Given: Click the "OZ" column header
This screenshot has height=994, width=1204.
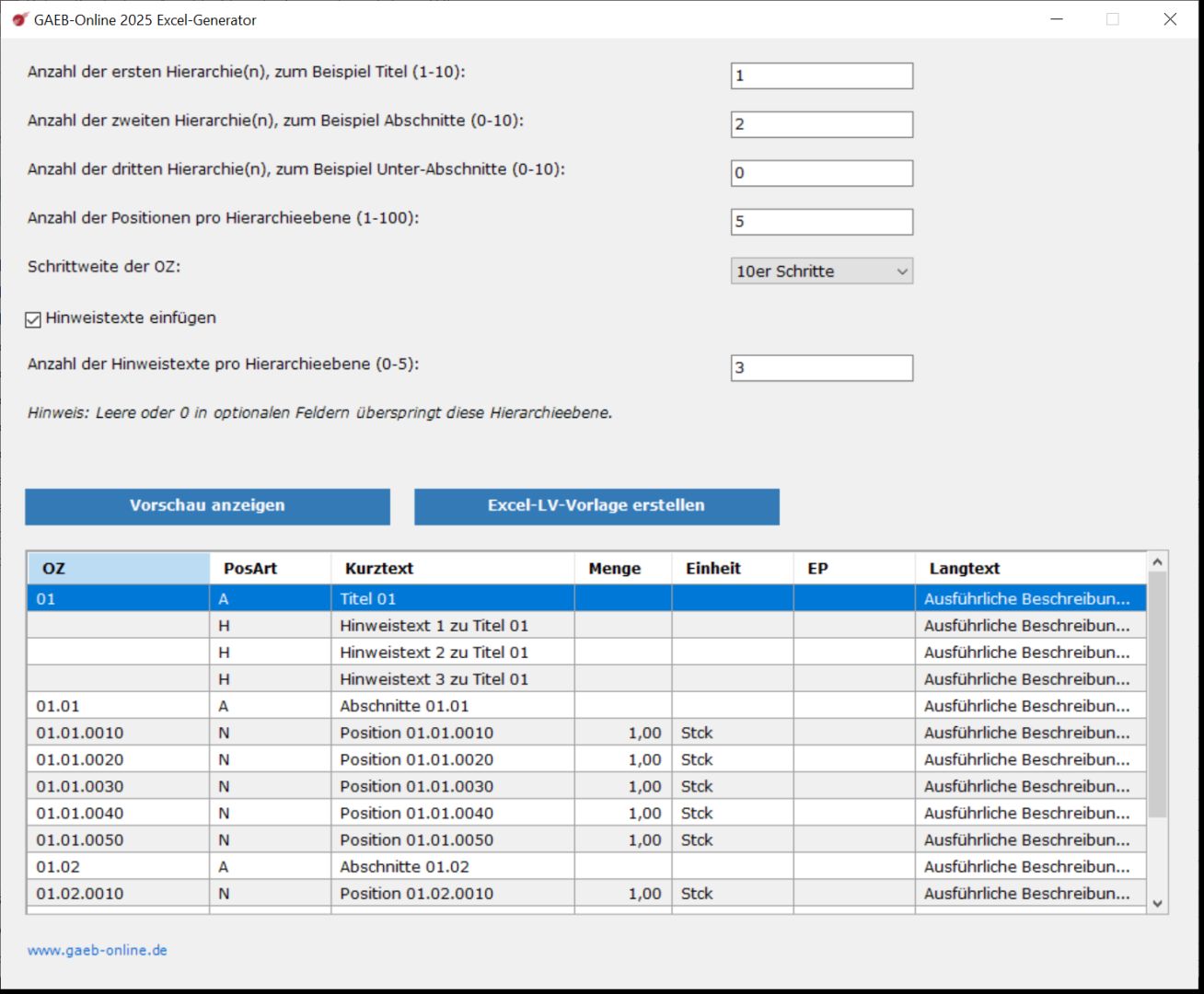Looking at the screenshot, I should 118,568.
